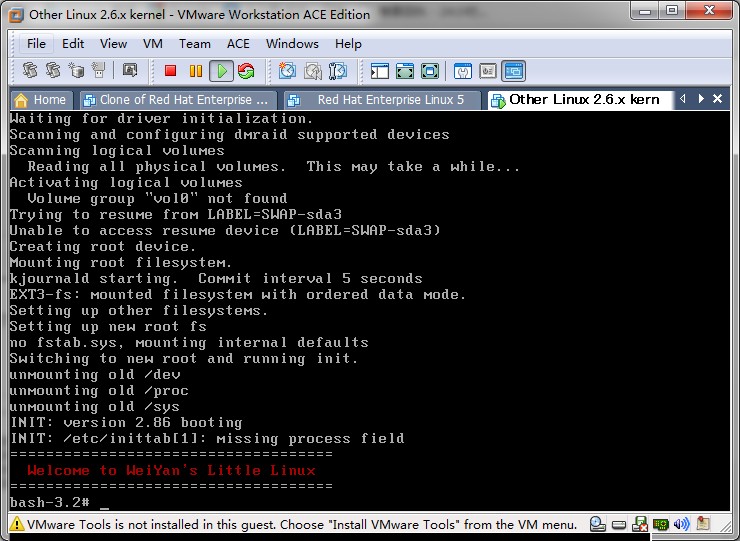This screenshot has width=740, height=541.
Task: Click the sound device status icon
Action: 681,524
